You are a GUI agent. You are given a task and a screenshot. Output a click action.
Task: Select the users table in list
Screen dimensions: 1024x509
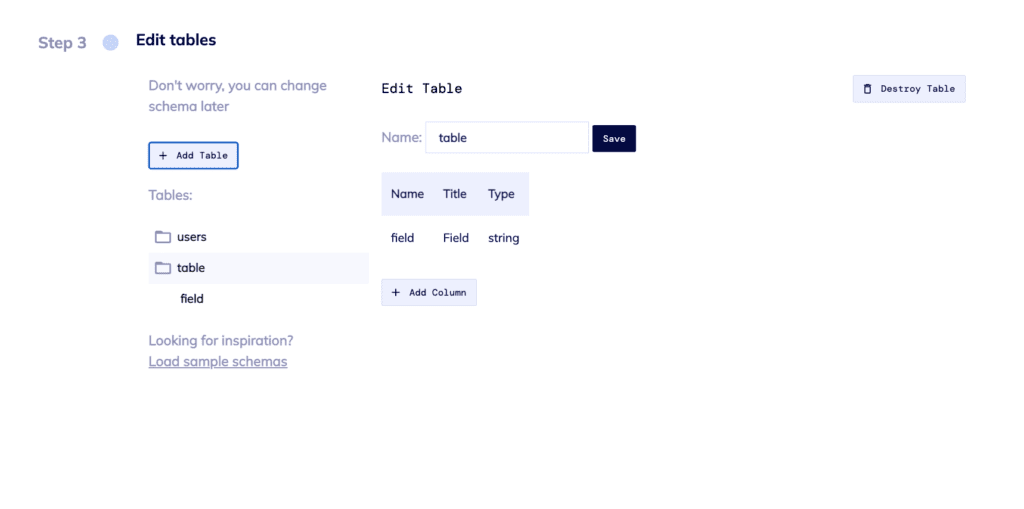pyautogui.click(x=259, y=237)
